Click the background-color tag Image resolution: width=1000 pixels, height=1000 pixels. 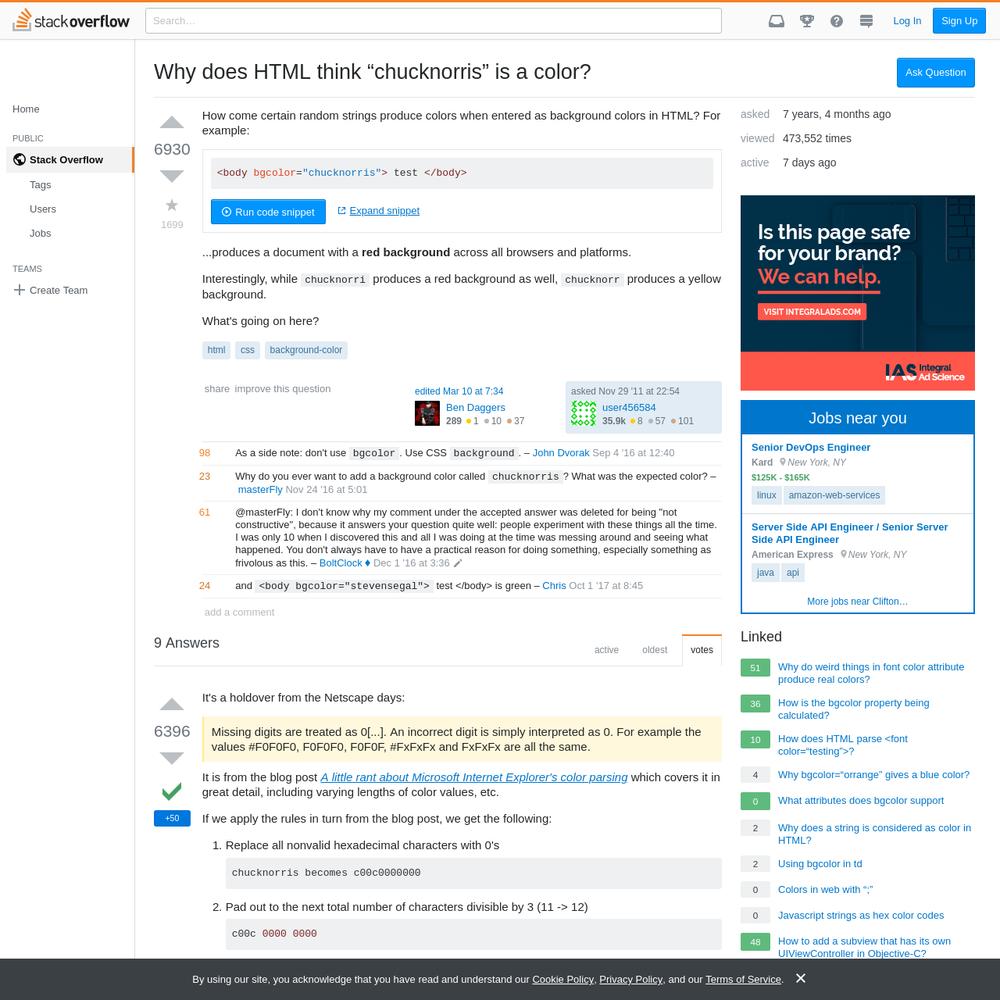pyautogui.click(x=306, y=350)
